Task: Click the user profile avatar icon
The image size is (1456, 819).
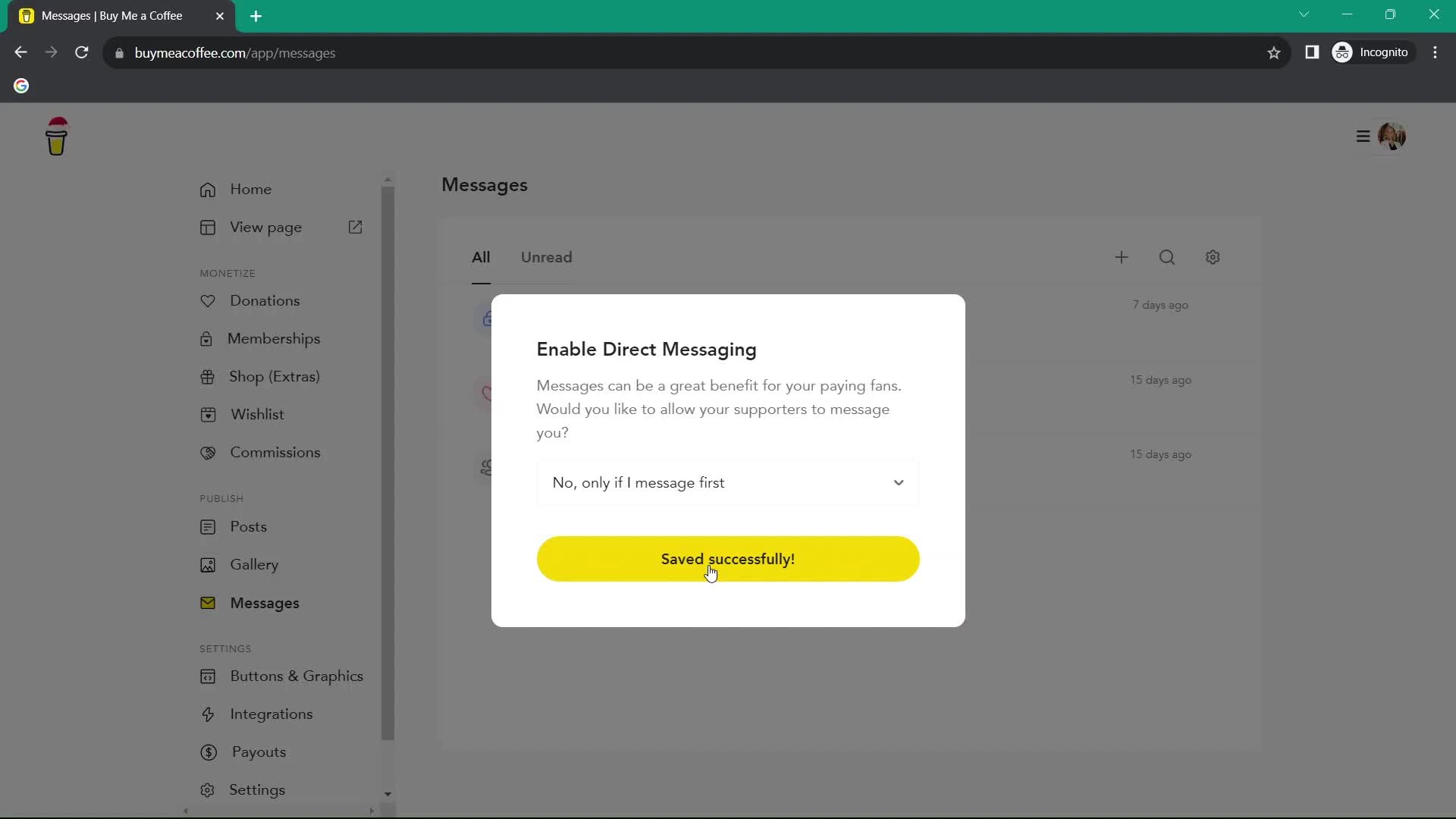Action: 1393,136
